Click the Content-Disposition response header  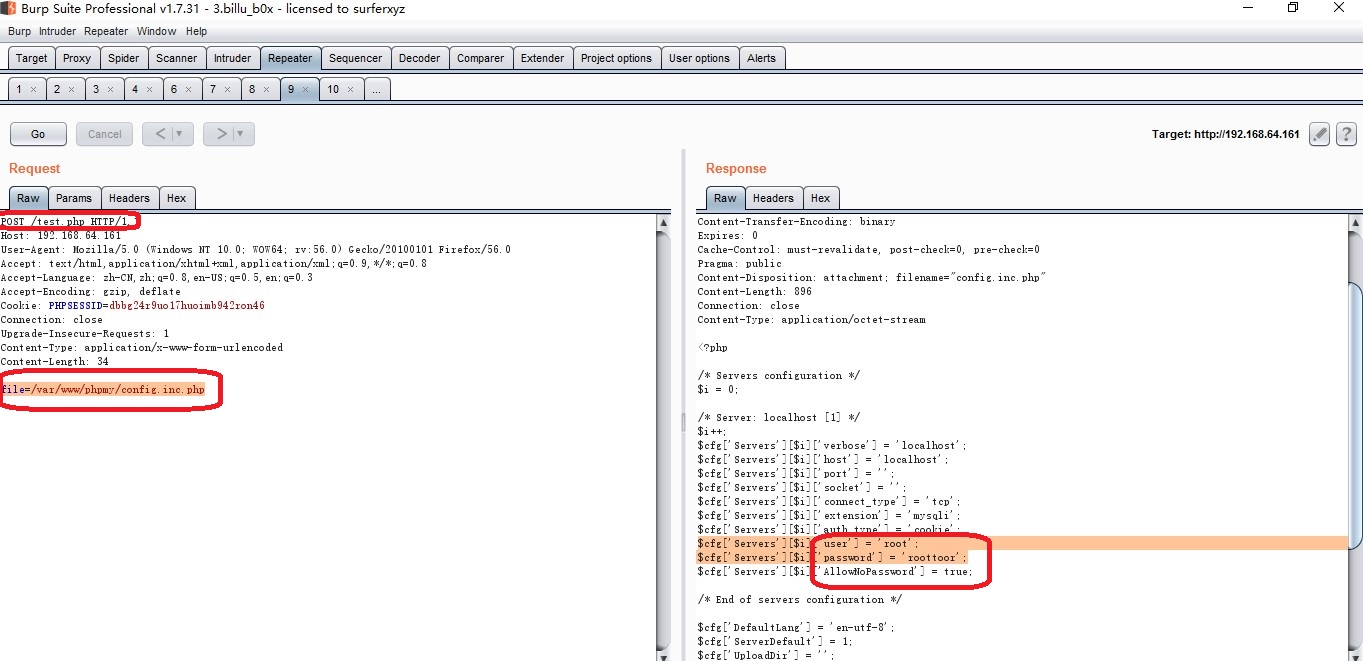pyautogui.click(x=871, y=277)
